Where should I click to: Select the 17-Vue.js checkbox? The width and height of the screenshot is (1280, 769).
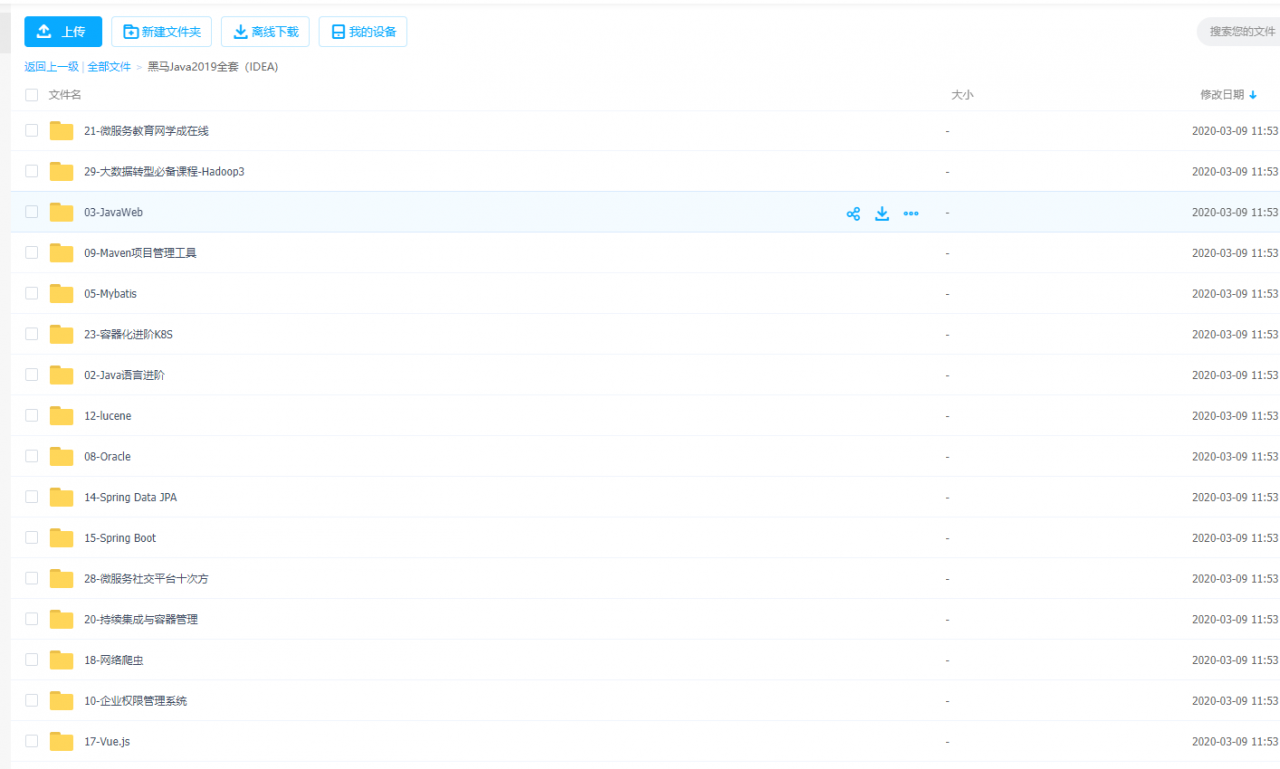(x=31, y=741)
